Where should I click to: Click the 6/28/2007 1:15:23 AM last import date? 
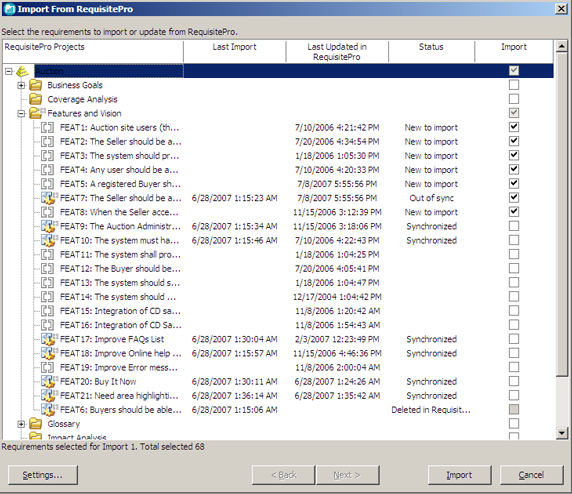tap(235, 198)
